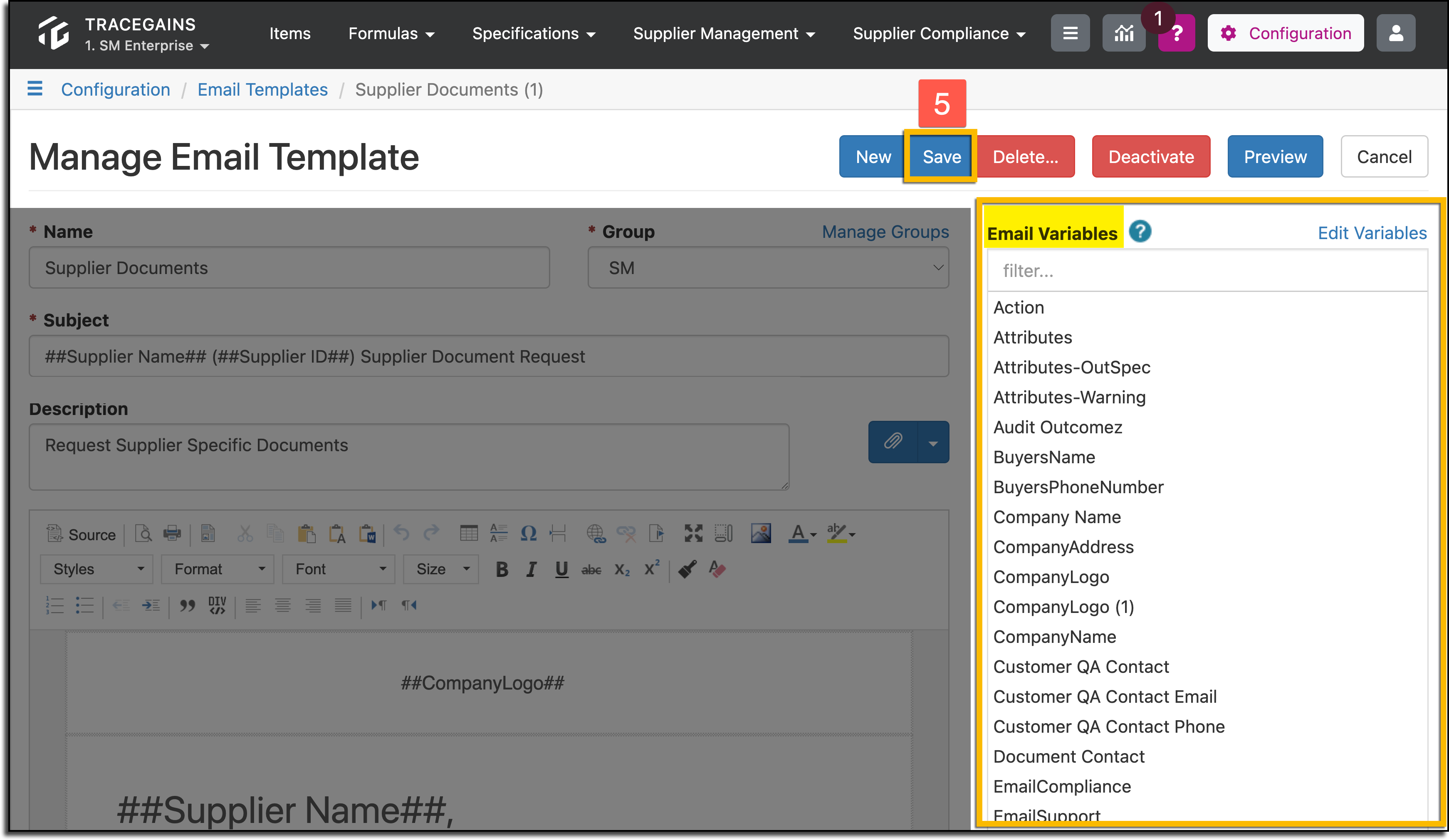Click the analytics chart icon in navbar
Screen dimensions: 1449x840
tap(1123, 33)
